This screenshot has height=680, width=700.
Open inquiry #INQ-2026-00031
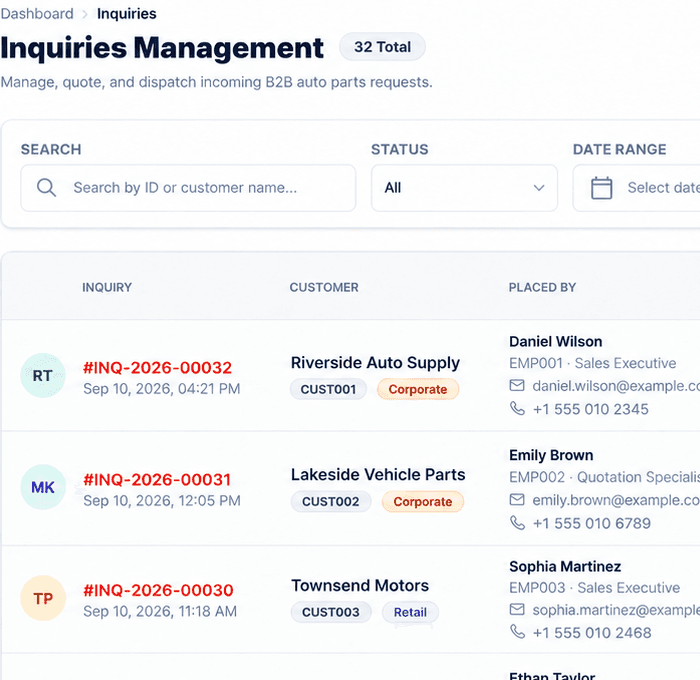point(157,480)
